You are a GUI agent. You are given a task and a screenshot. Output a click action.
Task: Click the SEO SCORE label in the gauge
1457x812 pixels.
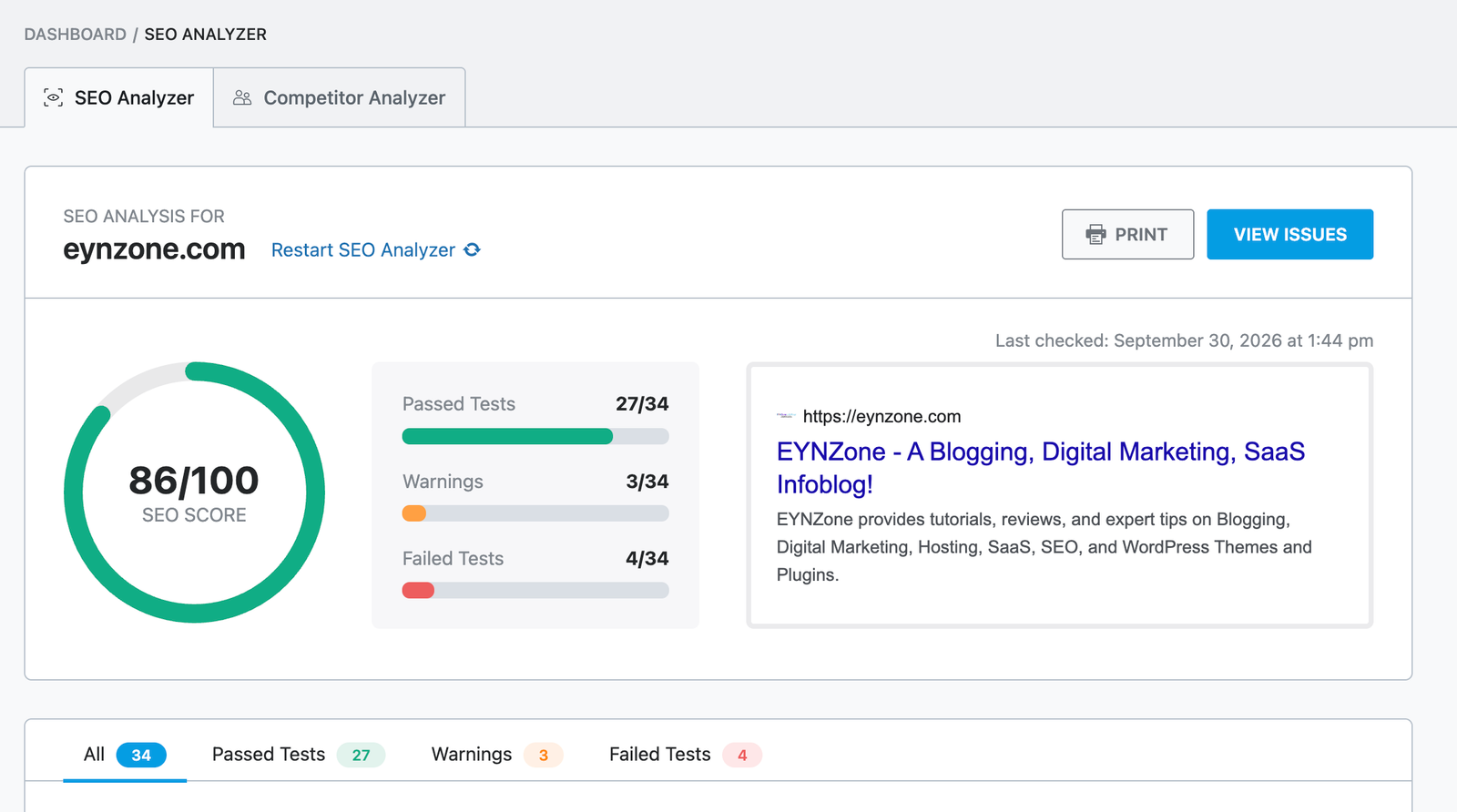pos(194,515)
